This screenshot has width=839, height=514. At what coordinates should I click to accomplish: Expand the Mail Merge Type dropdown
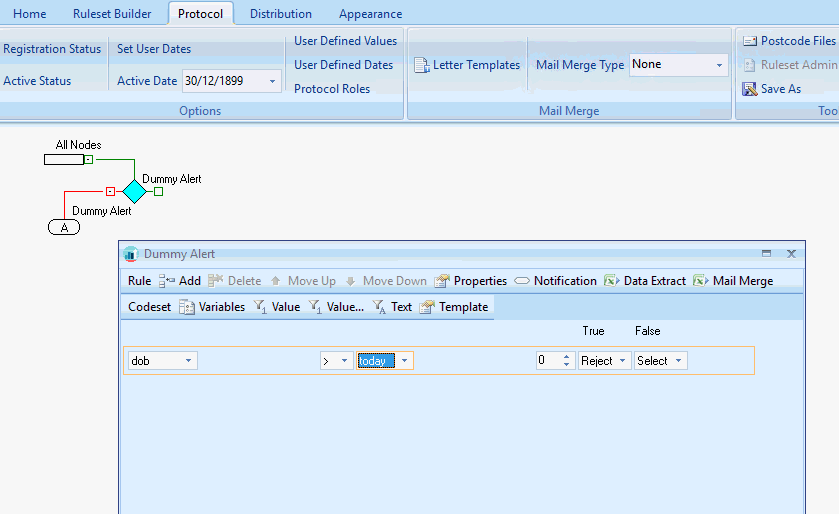pos(719,65)
